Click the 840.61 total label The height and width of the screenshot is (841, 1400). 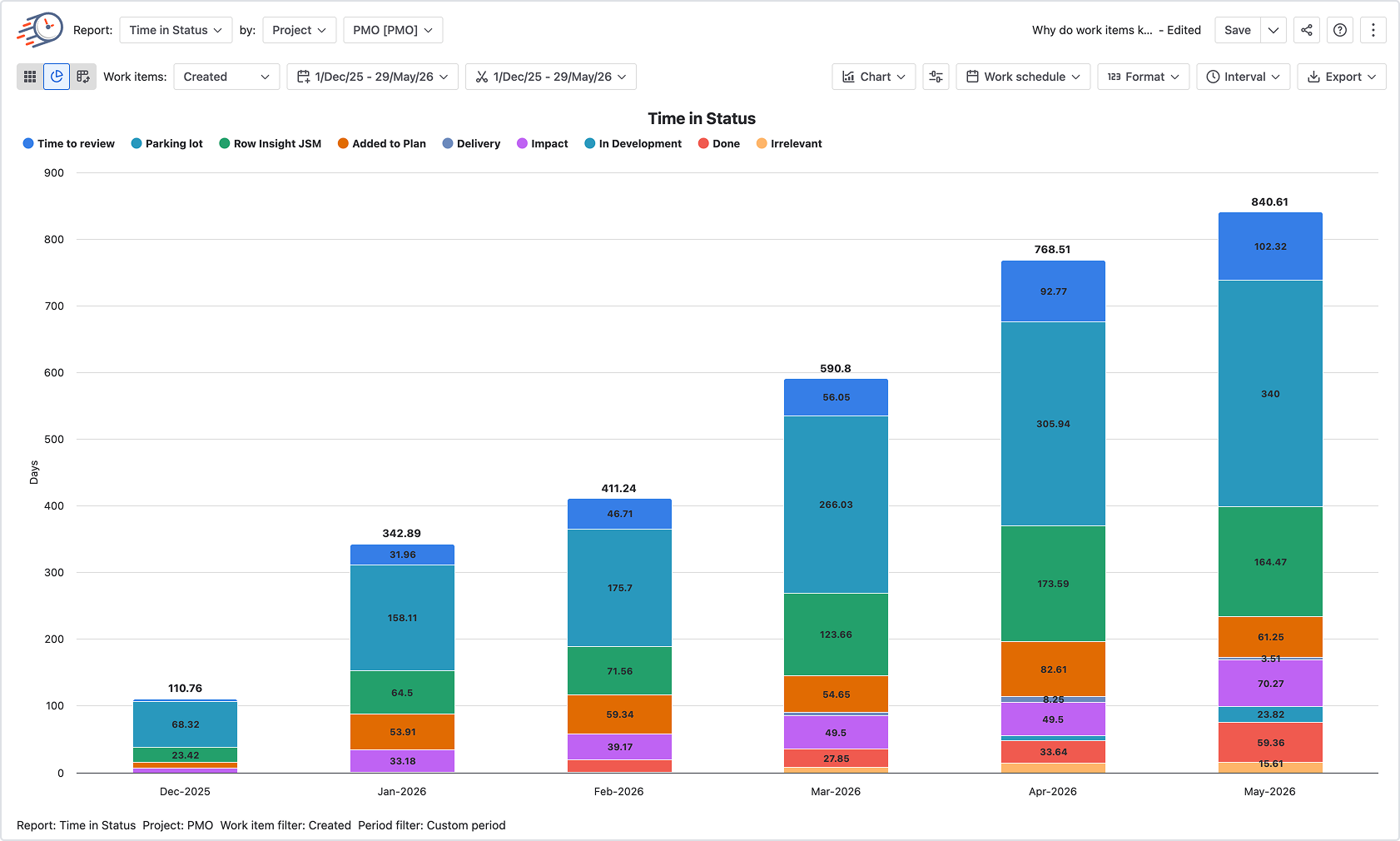pos(1270,202)
